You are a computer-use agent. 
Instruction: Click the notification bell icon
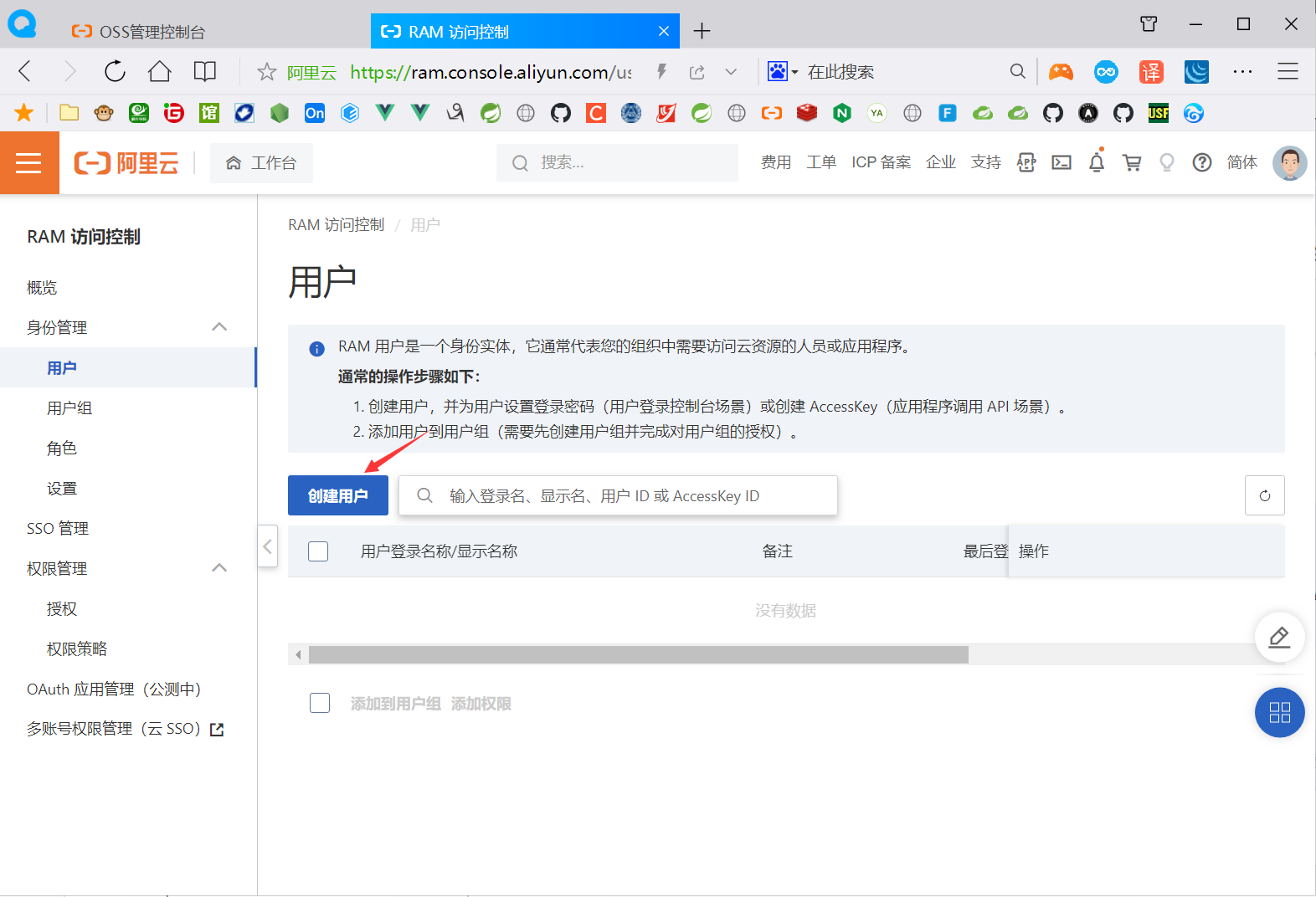(x=1097, y=163)
